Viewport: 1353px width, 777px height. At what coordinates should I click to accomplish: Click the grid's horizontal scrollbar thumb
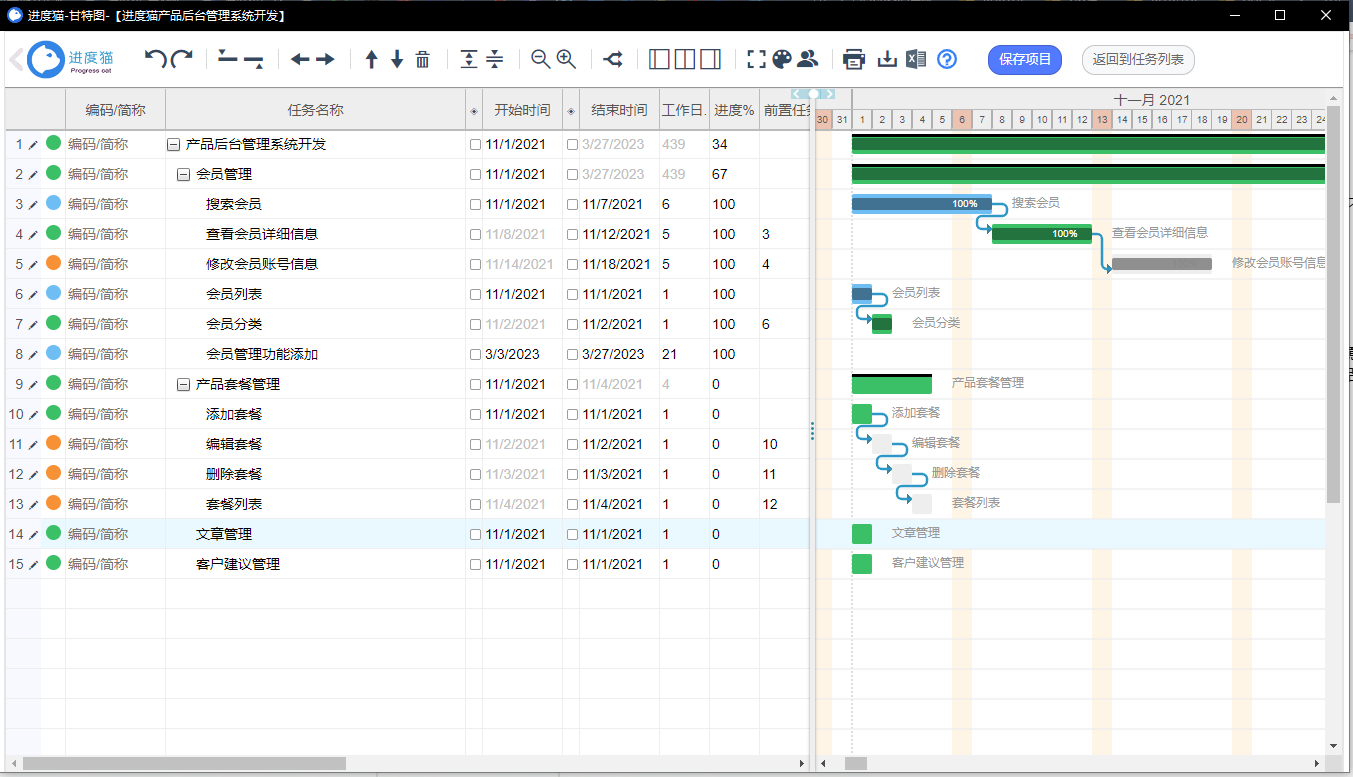[185, 764]
